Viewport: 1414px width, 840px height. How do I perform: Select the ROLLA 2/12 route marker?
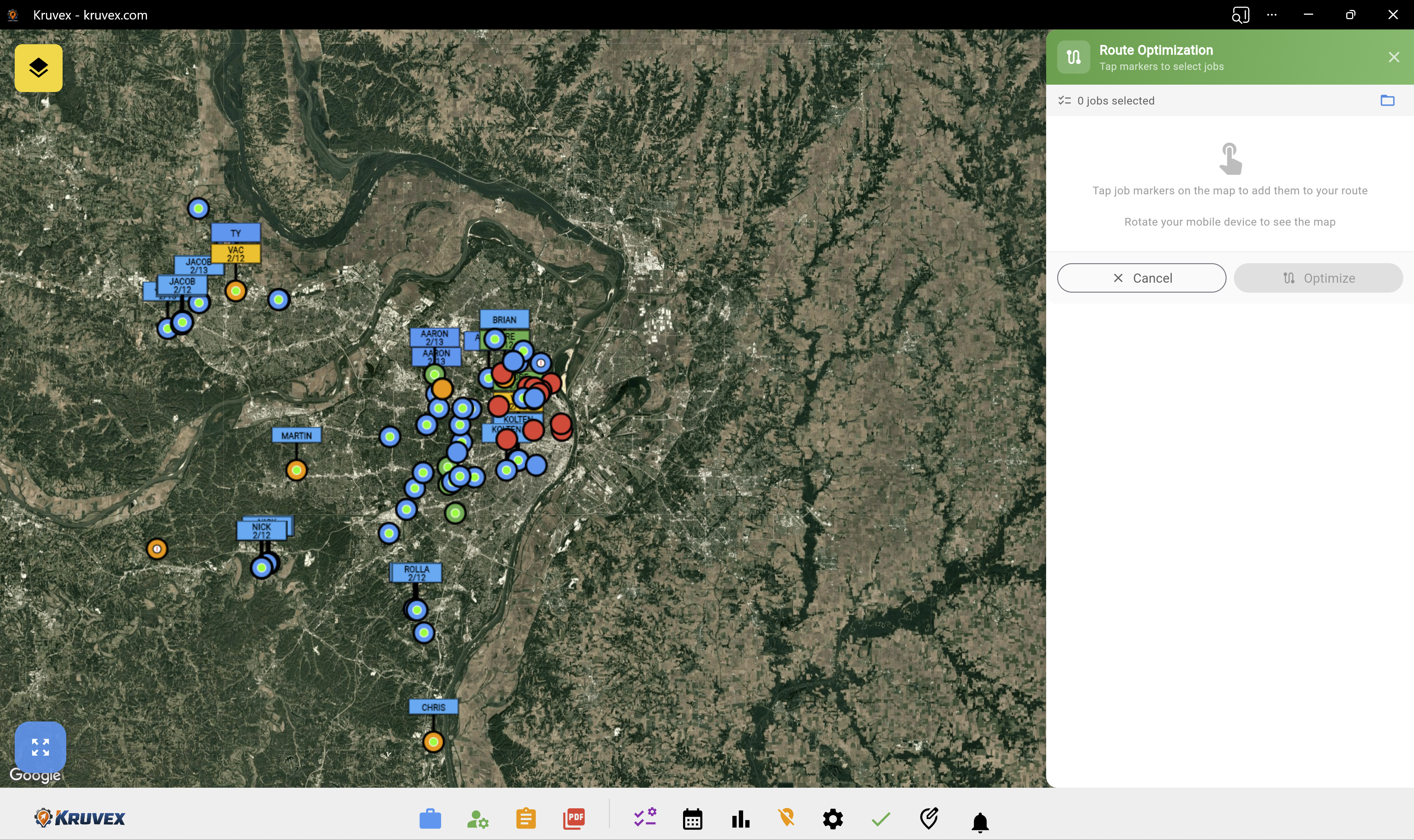(416, 573)
